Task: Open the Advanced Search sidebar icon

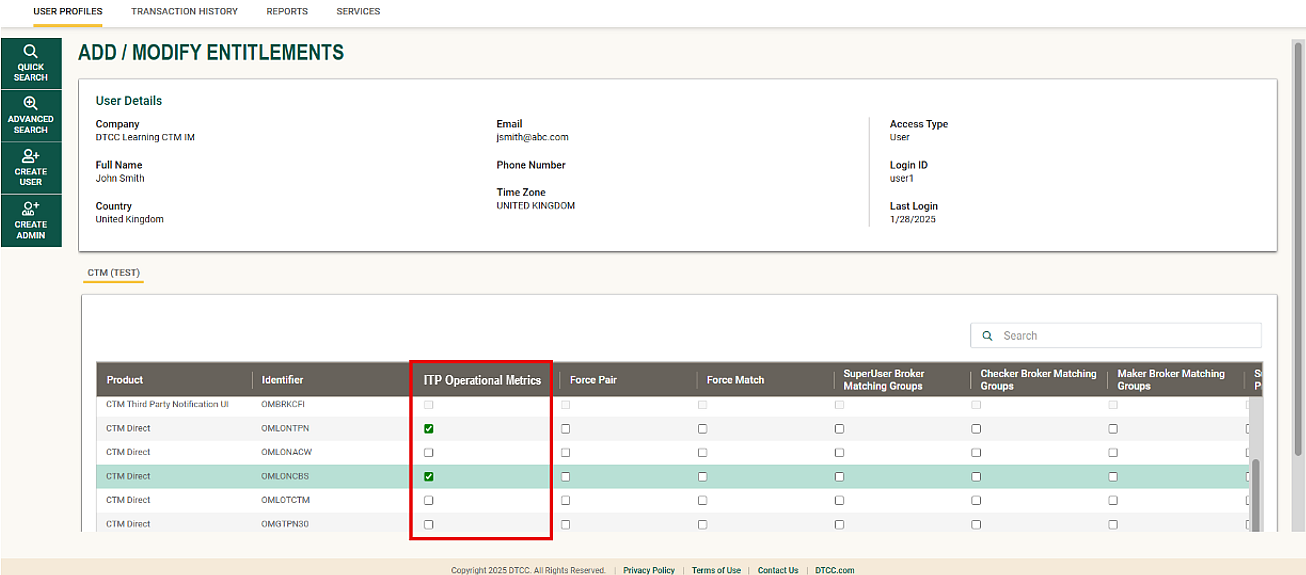Action: coord(31,115)
